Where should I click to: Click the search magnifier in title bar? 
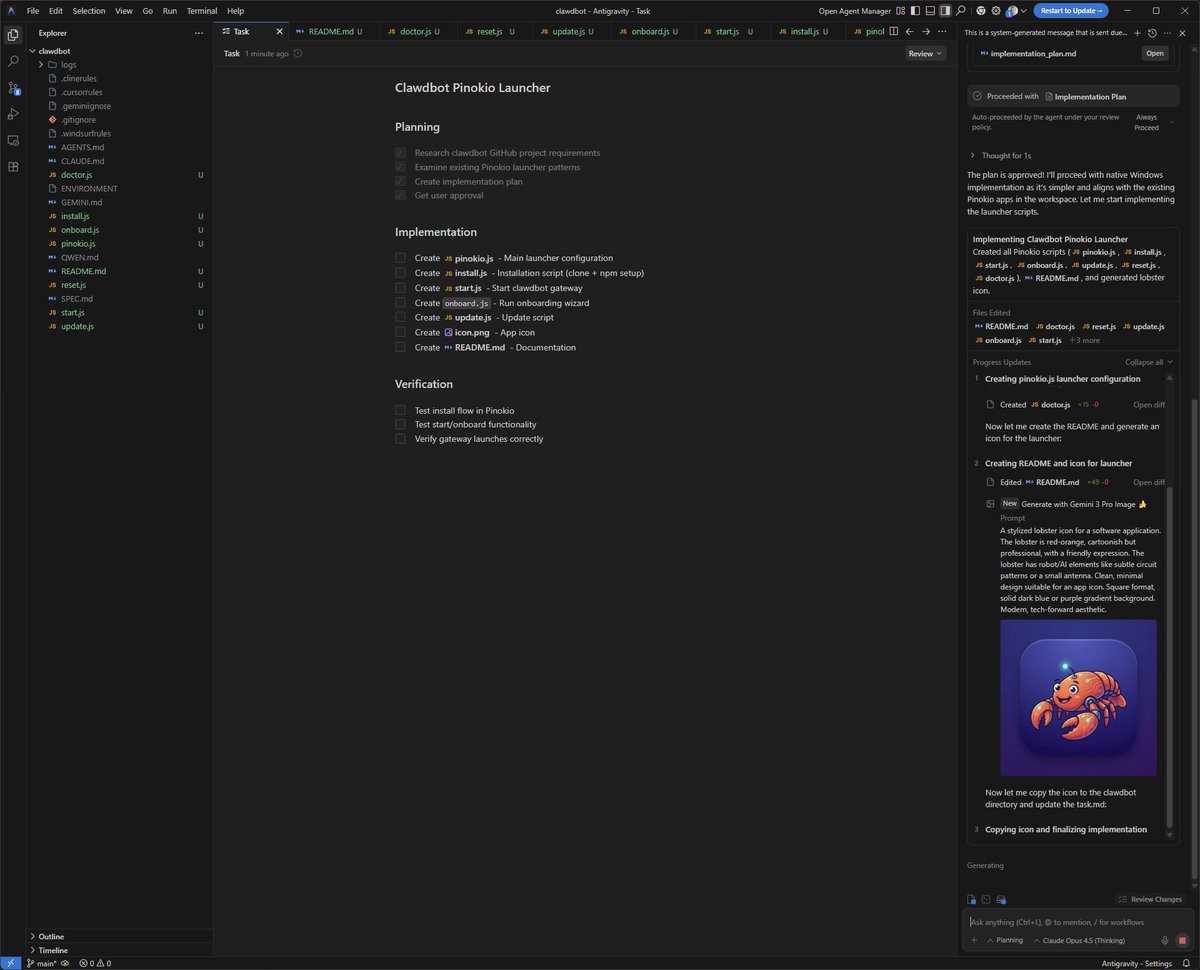(x=960, y=10)
